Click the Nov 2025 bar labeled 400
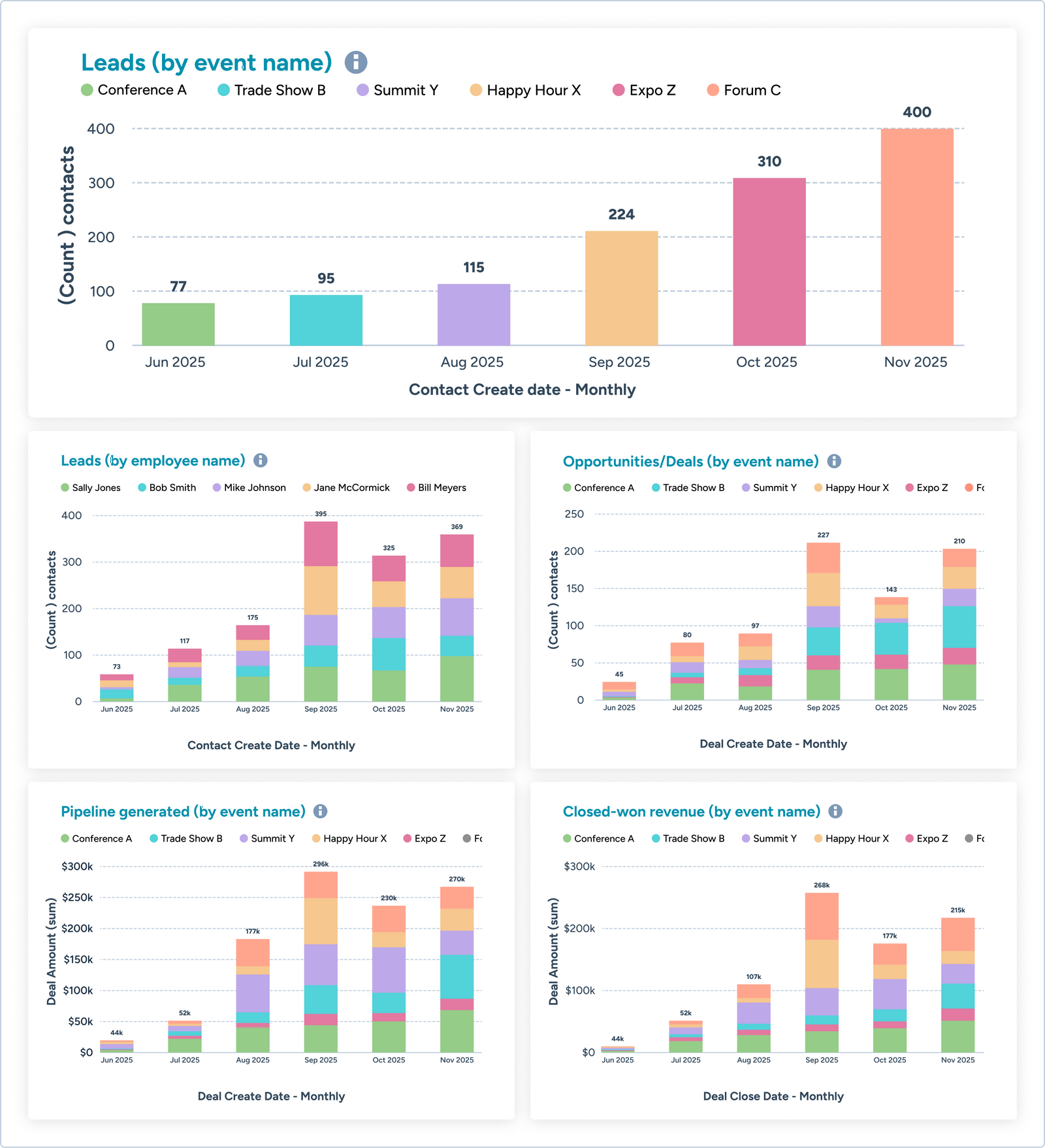Screen dimensions: 1045x1148 916,237
